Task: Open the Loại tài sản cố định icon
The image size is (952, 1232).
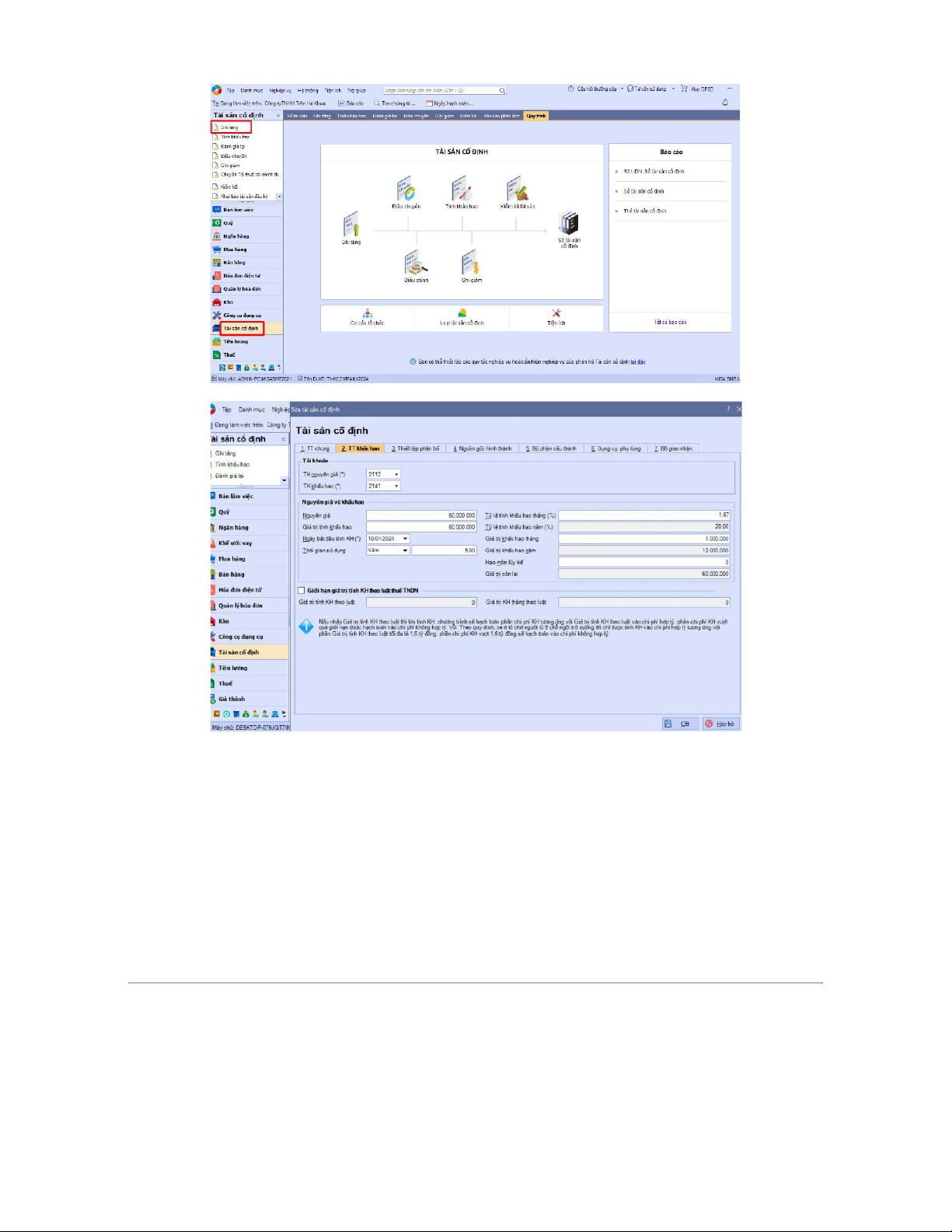Action: [462, 314]
